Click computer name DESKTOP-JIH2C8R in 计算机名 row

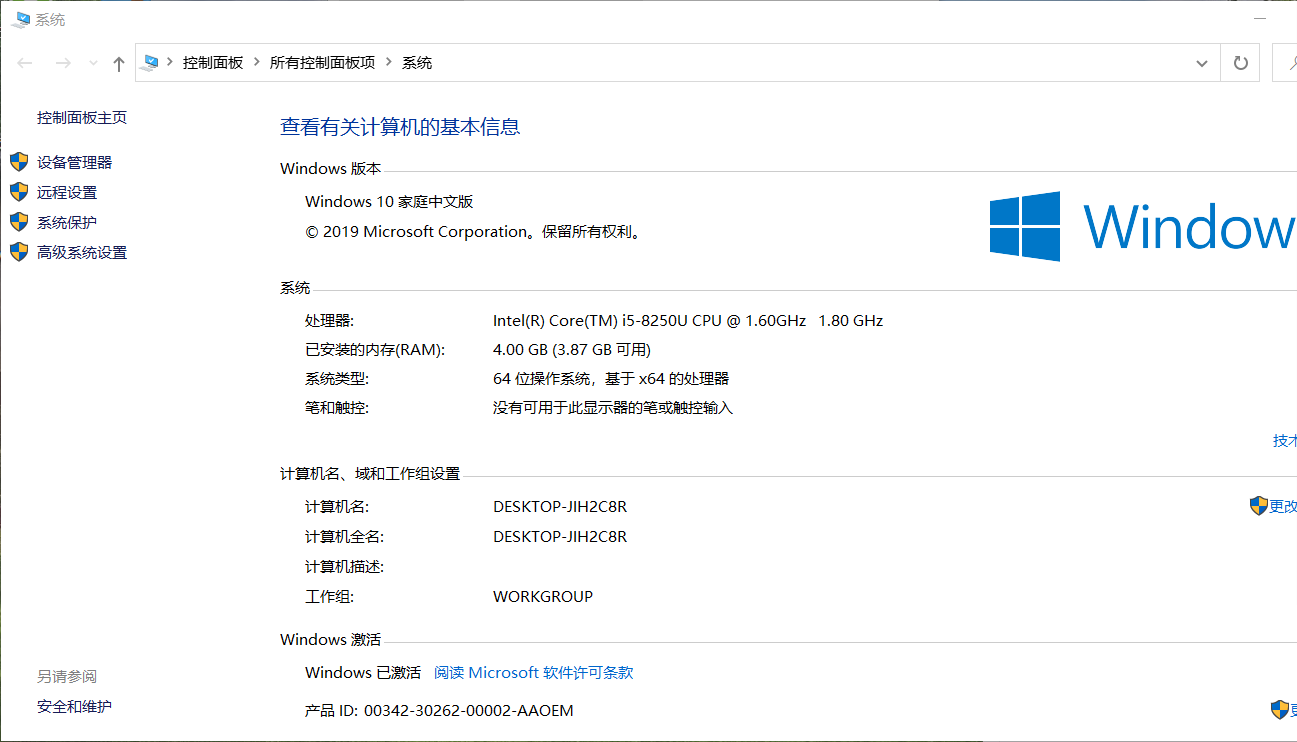[x=560, y=506]
